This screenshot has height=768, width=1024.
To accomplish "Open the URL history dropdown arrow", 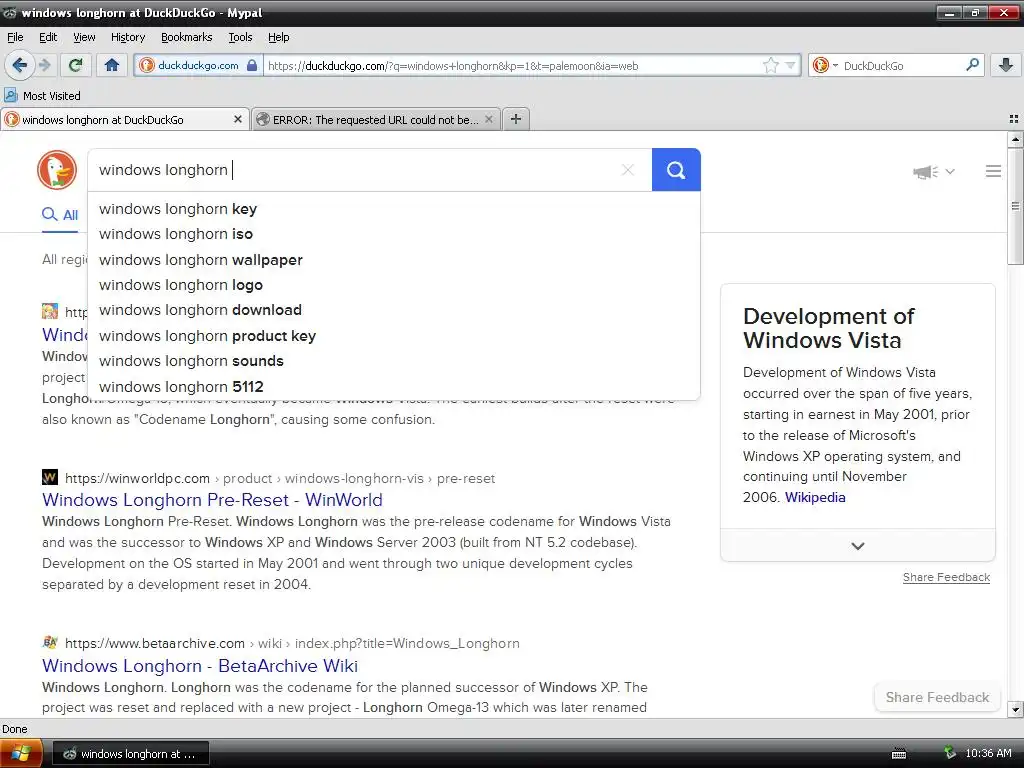I will coord(790,65).
